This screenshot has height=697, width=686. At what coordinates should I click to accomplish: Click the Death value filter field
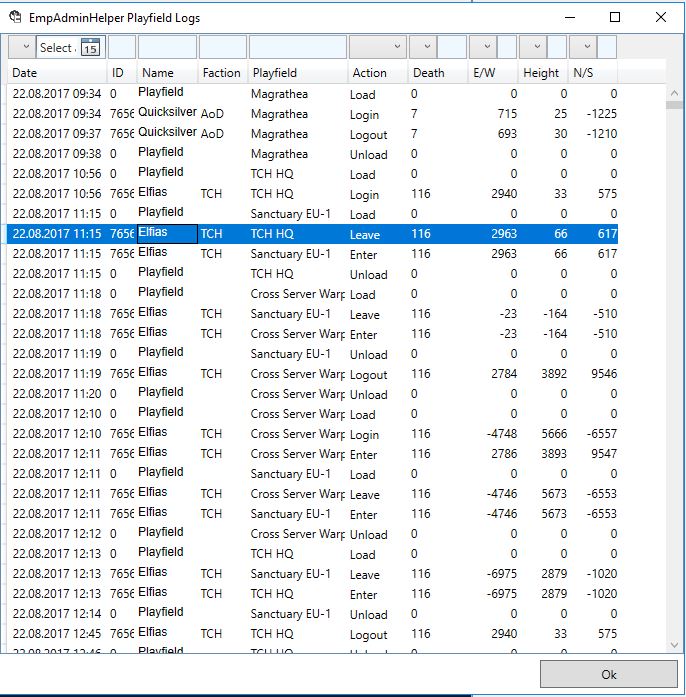coord(452,47)
